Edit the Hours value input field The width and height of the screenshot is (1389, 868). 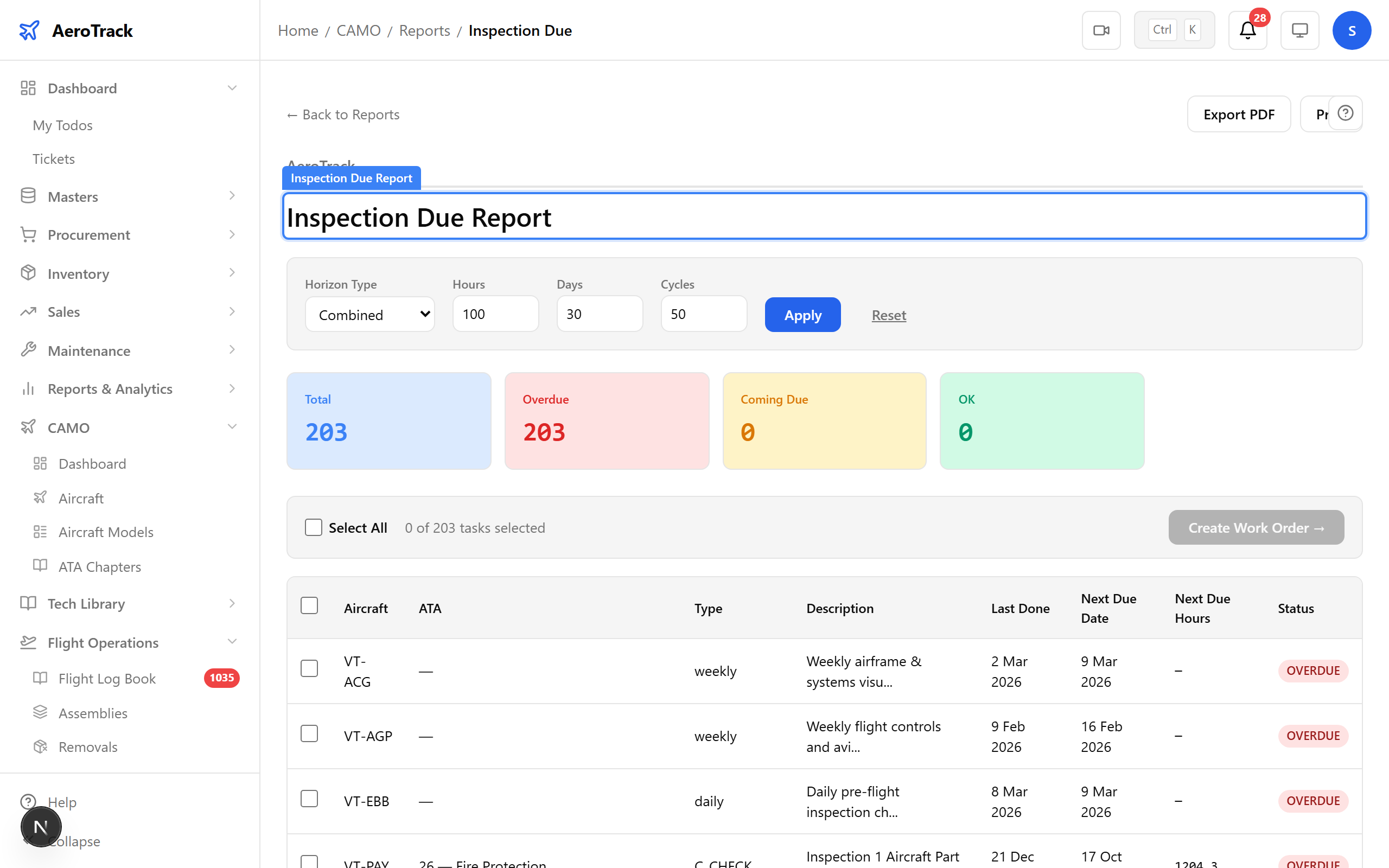495,314
